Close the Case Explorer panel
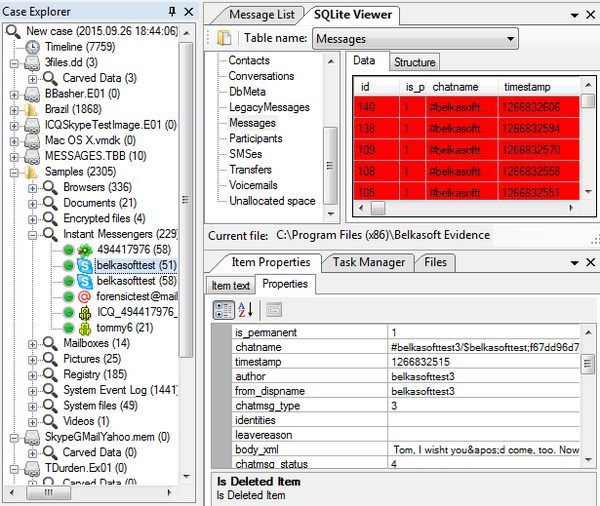 [x=189, y=12]
